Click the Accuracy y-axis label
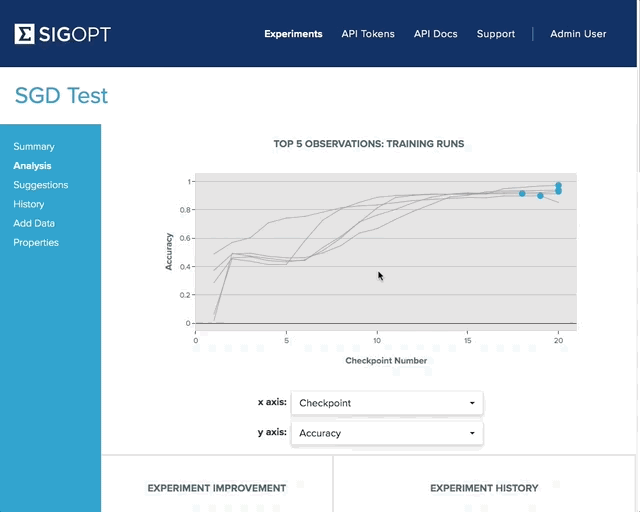640x512 pixels. tap(169, 252)
